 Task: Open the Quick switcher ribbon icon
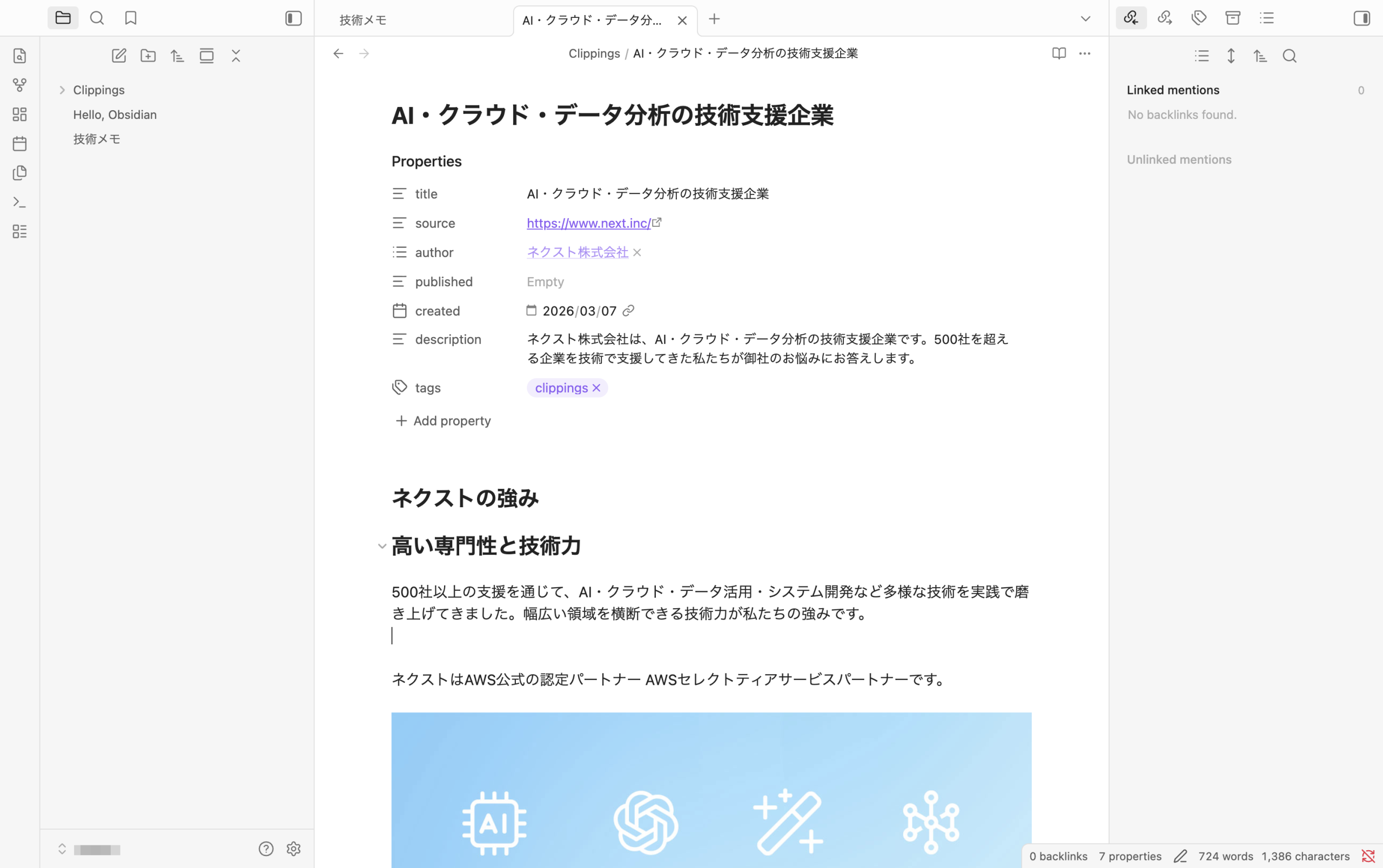click(x=19, y=56)
